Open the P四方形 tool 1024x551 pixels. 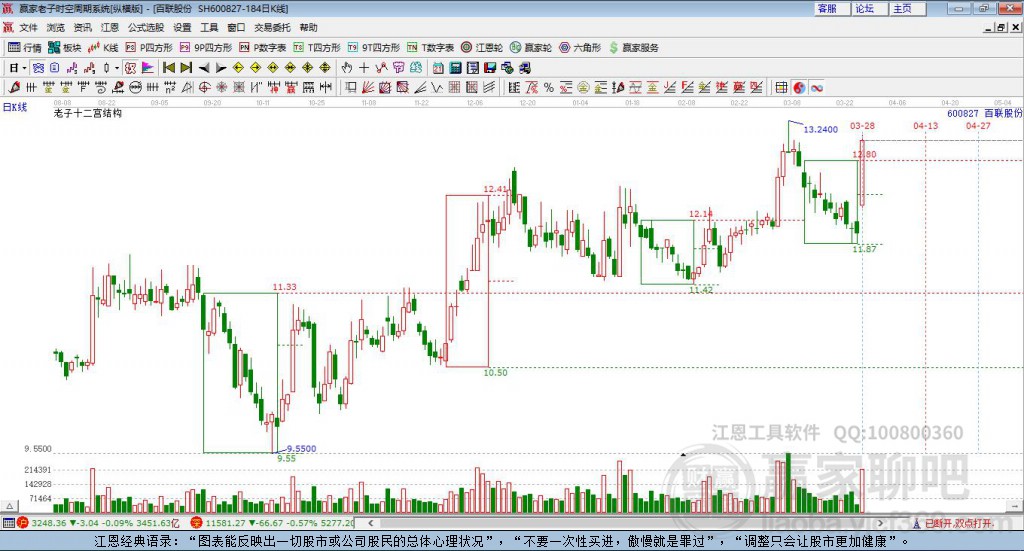149,48
